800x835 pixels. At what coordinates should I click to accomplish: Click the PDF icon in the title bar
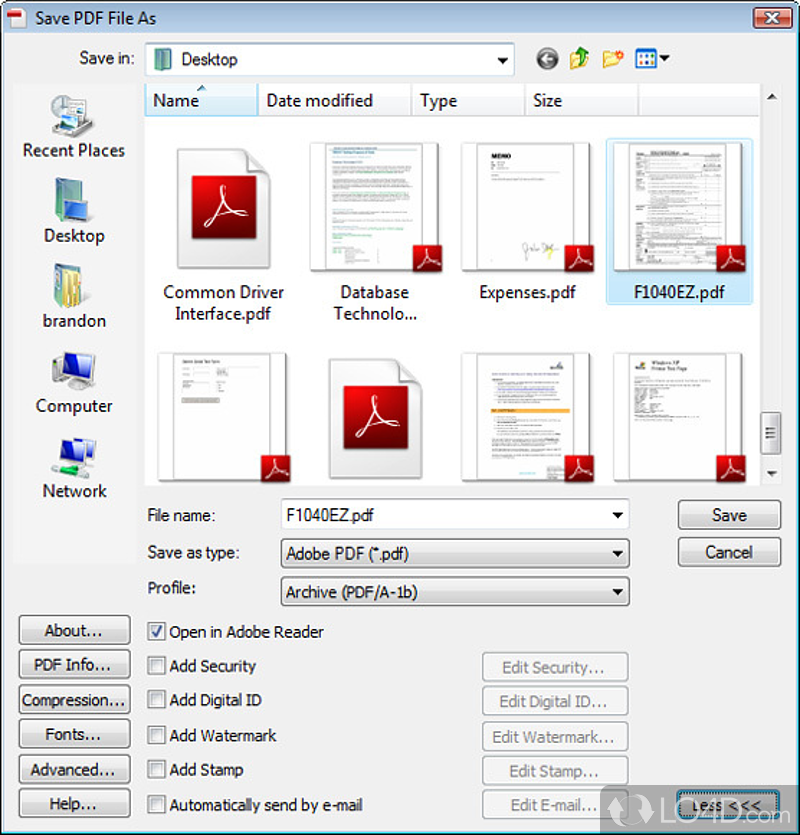point(16,17)
